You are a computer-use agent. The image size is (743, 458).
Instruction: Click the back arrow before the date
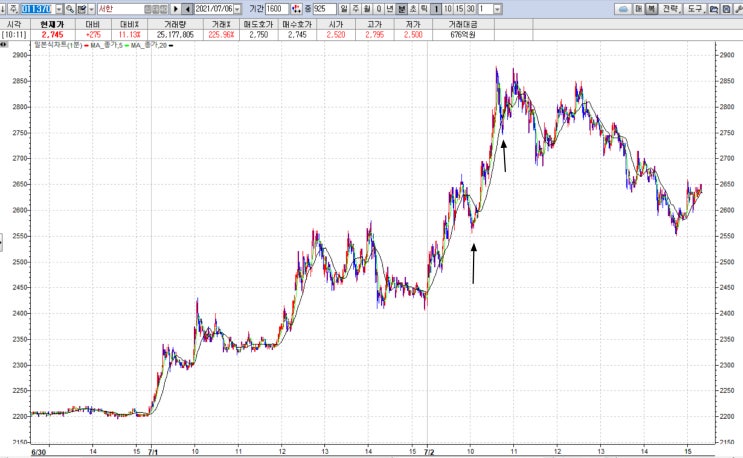(188, 9)
